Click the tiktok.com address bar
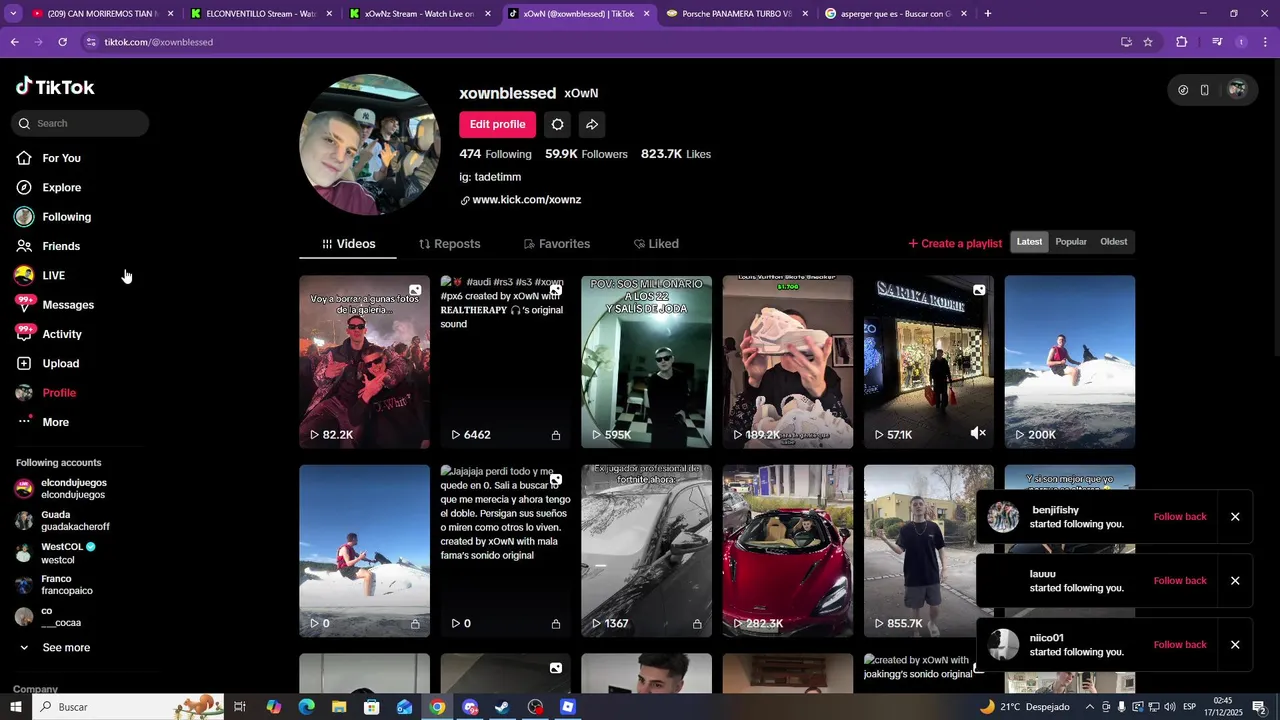Image resolution: width=1280 pixels, height=720 pixels. 600,42
